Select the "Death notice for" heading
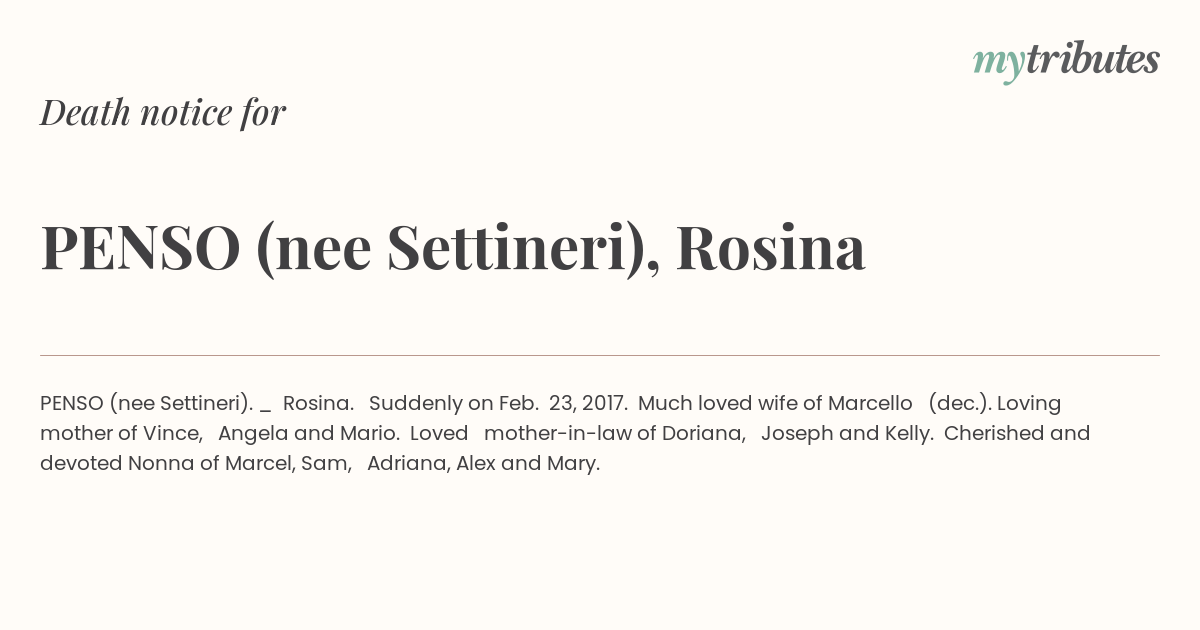The width and height of the screenshot is (1200, 630). [163, 113]
